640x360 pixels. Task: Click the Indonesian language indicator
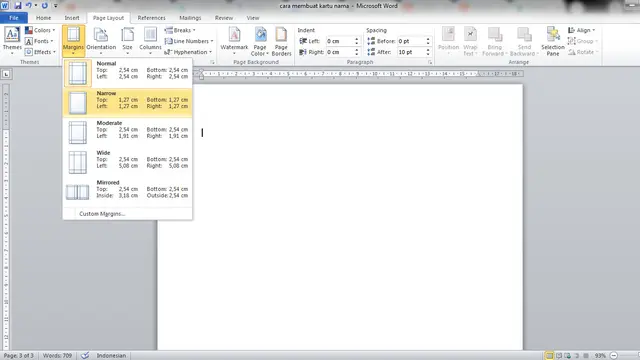111,356
